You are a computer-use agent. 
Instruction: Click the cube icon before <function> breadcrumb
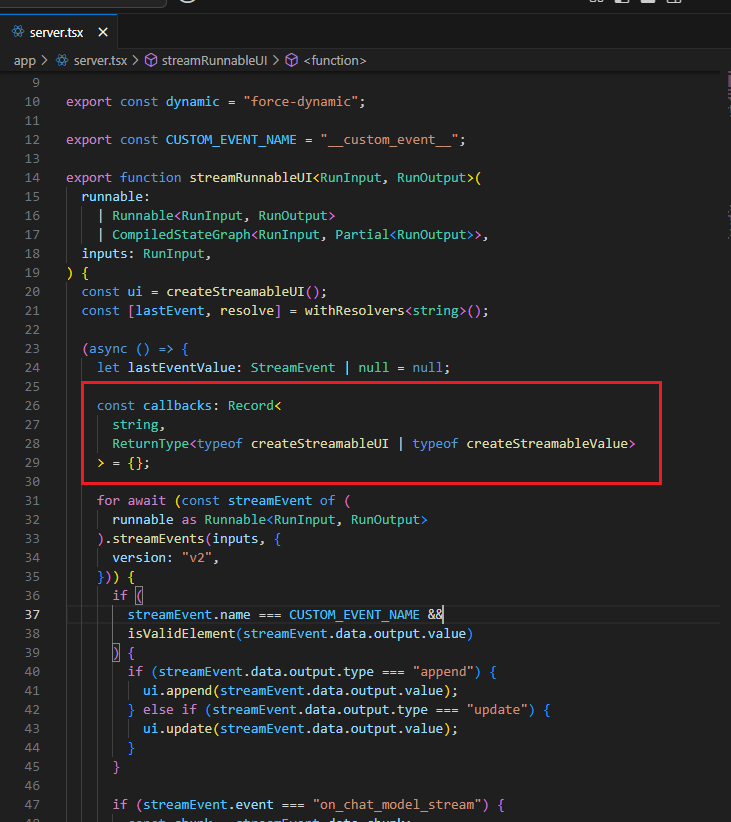click(292, 61)
